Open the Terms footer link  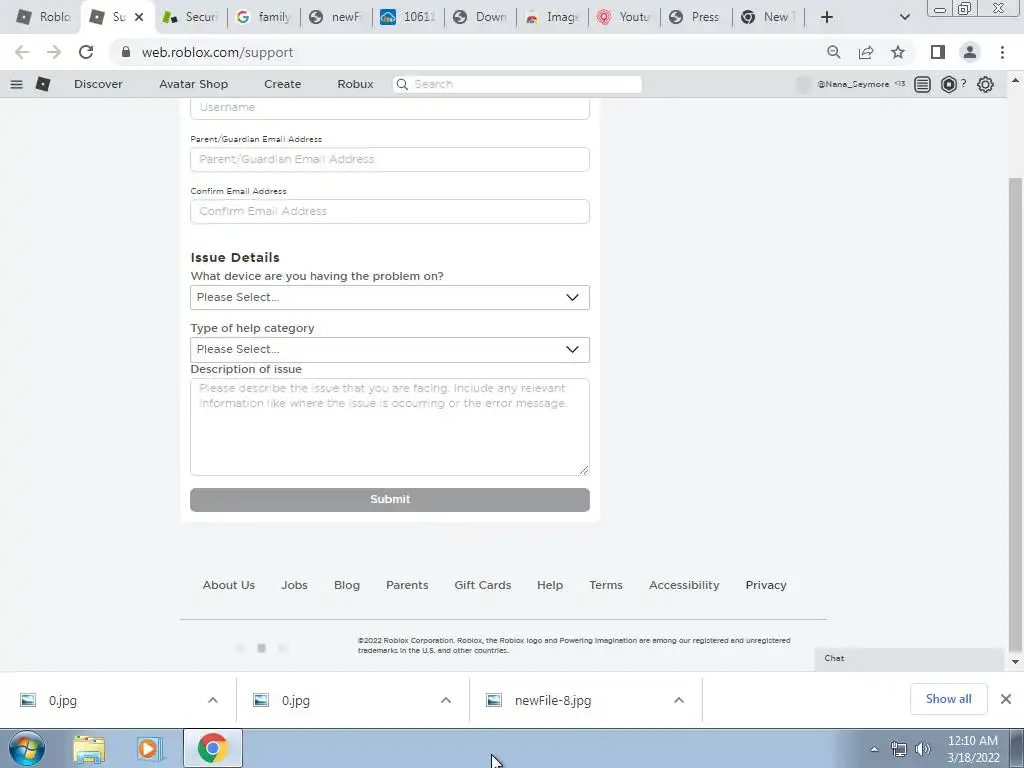tap(606, 585)
